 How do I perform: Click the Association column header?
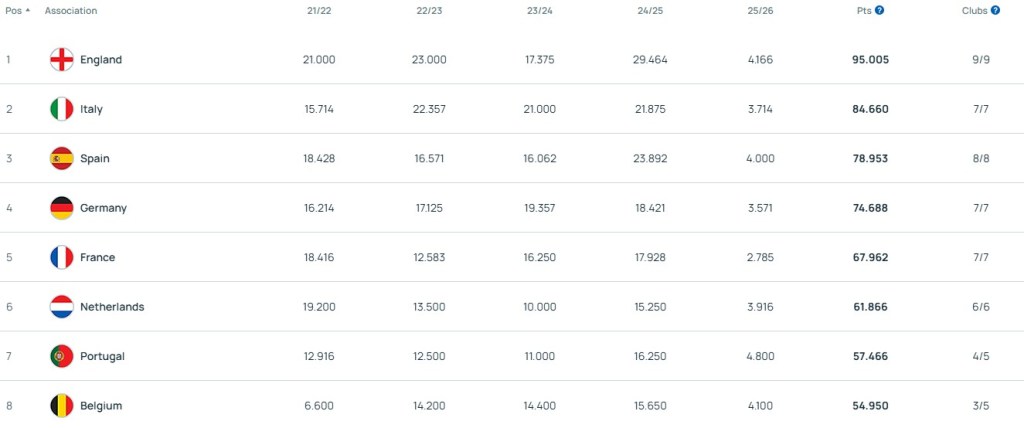point(71,10)
